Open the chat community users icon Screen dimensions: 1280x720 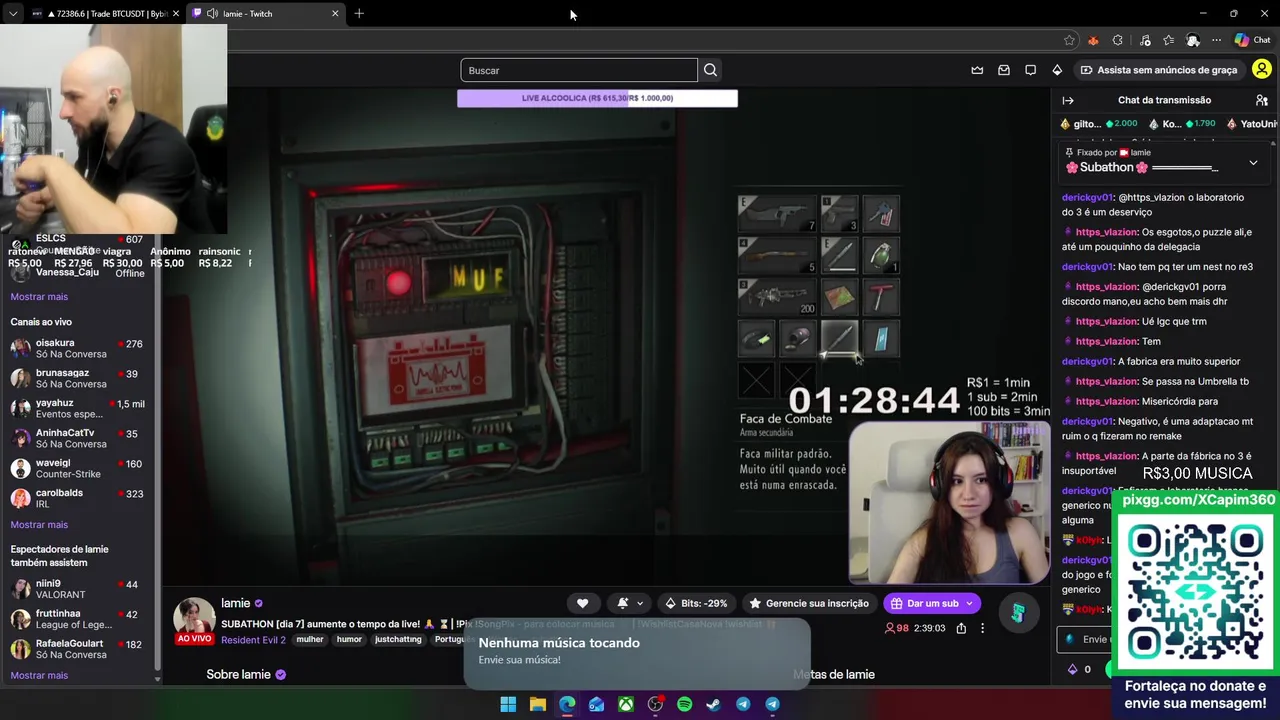(x=1262, y=100)
